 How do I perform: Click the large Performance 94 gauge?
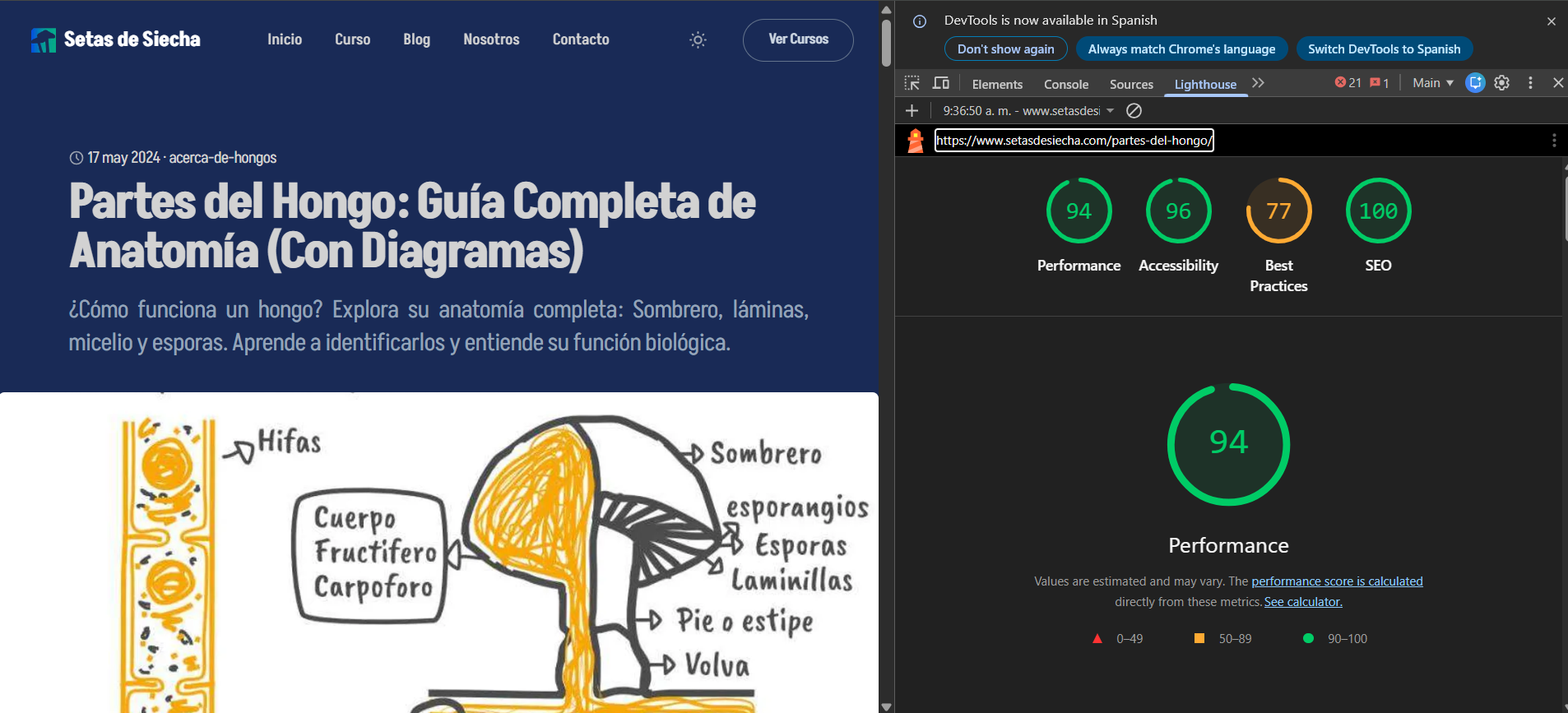(x=1228, y=444)
